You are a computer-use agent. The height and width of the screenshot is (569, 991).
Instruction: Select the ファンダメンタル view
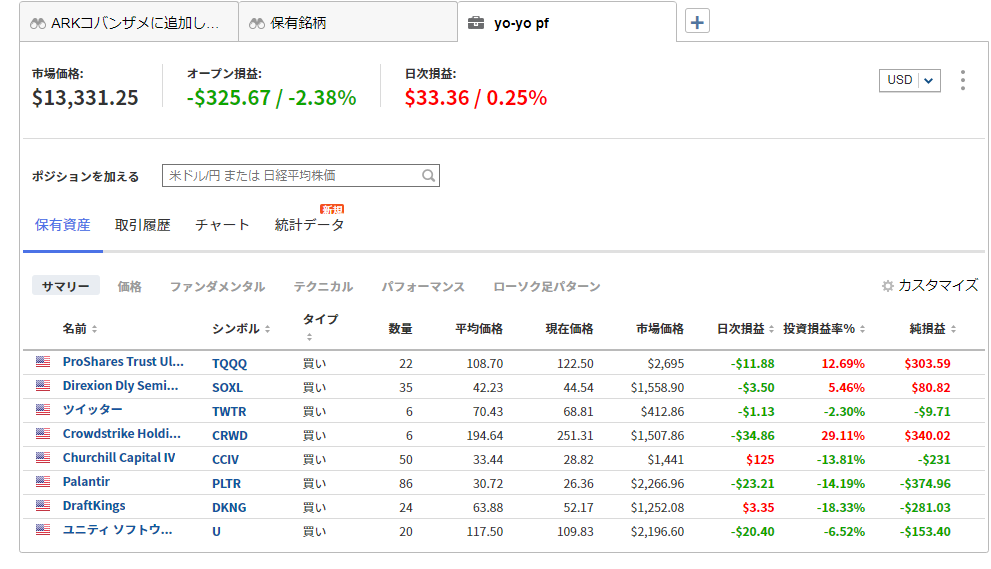click(217, 286)
